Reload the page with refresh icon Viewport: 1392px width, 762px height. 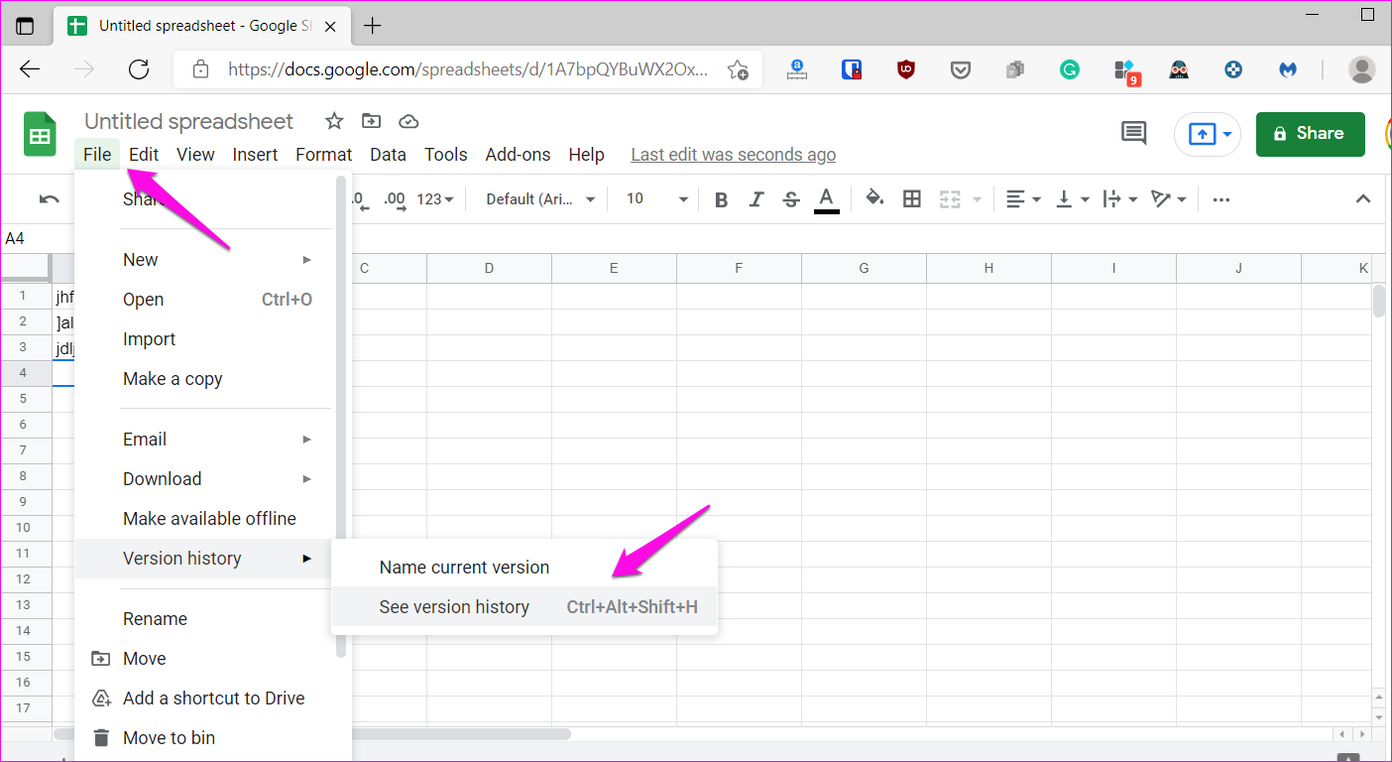[x=139, y=69]
